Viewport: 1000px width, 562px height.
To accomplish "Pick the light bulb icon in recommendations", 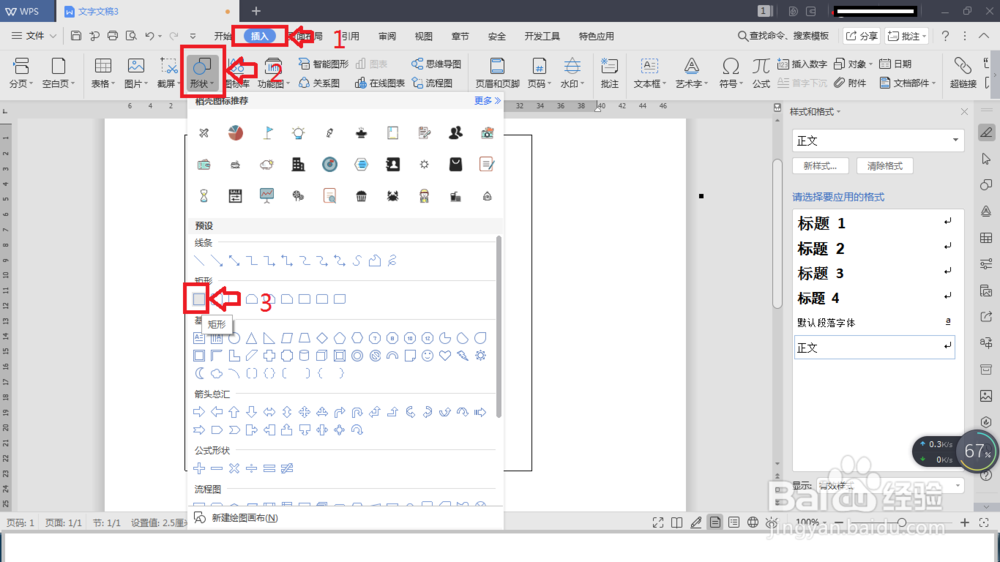I will pyautogui.click(x=298, y=133).
